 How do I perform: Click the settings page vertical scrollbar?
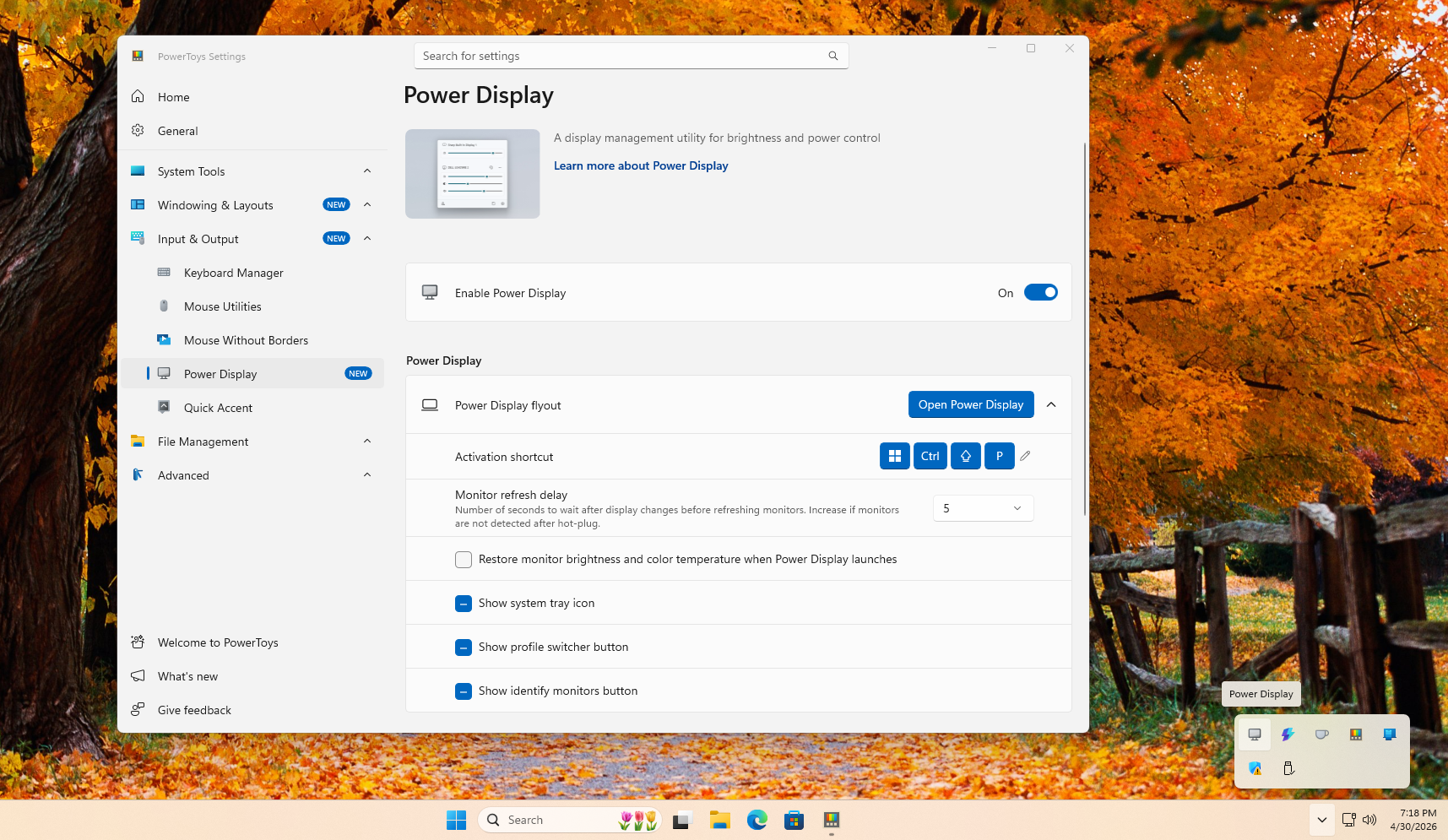(x=1085, y=329)
